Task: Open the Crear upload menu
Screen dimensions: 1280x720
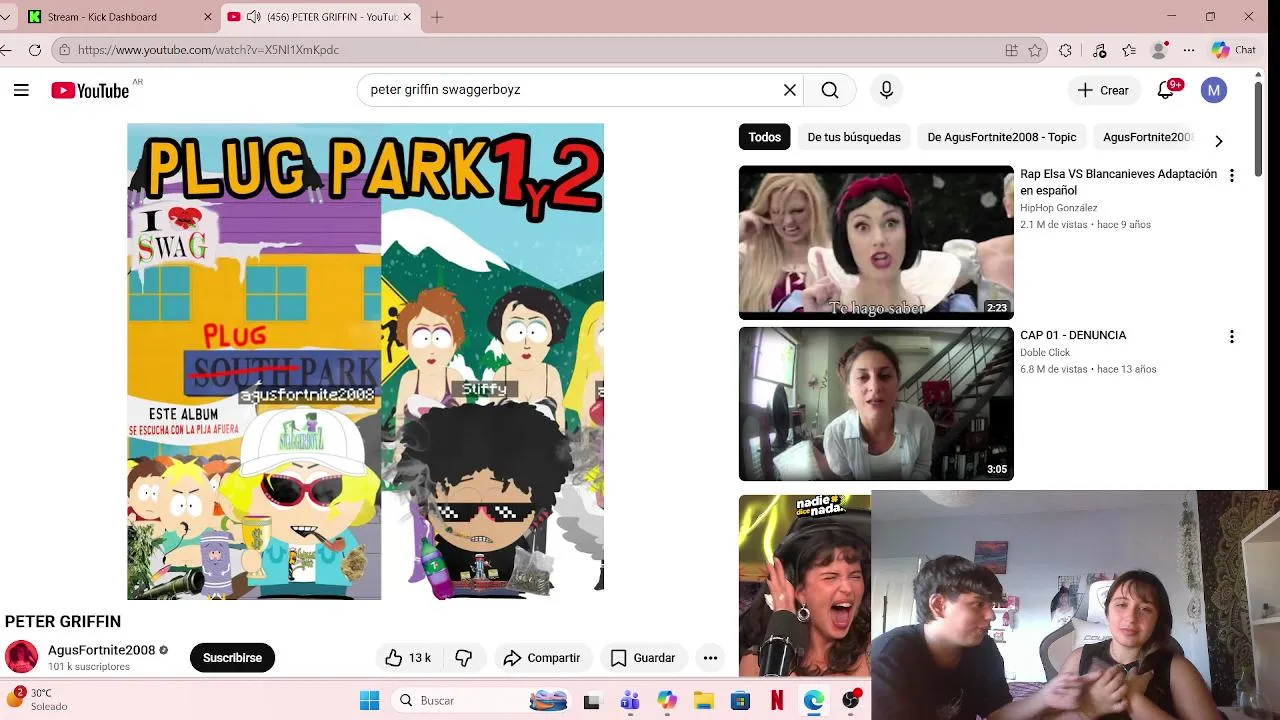Action: (x=1103, y=90)
